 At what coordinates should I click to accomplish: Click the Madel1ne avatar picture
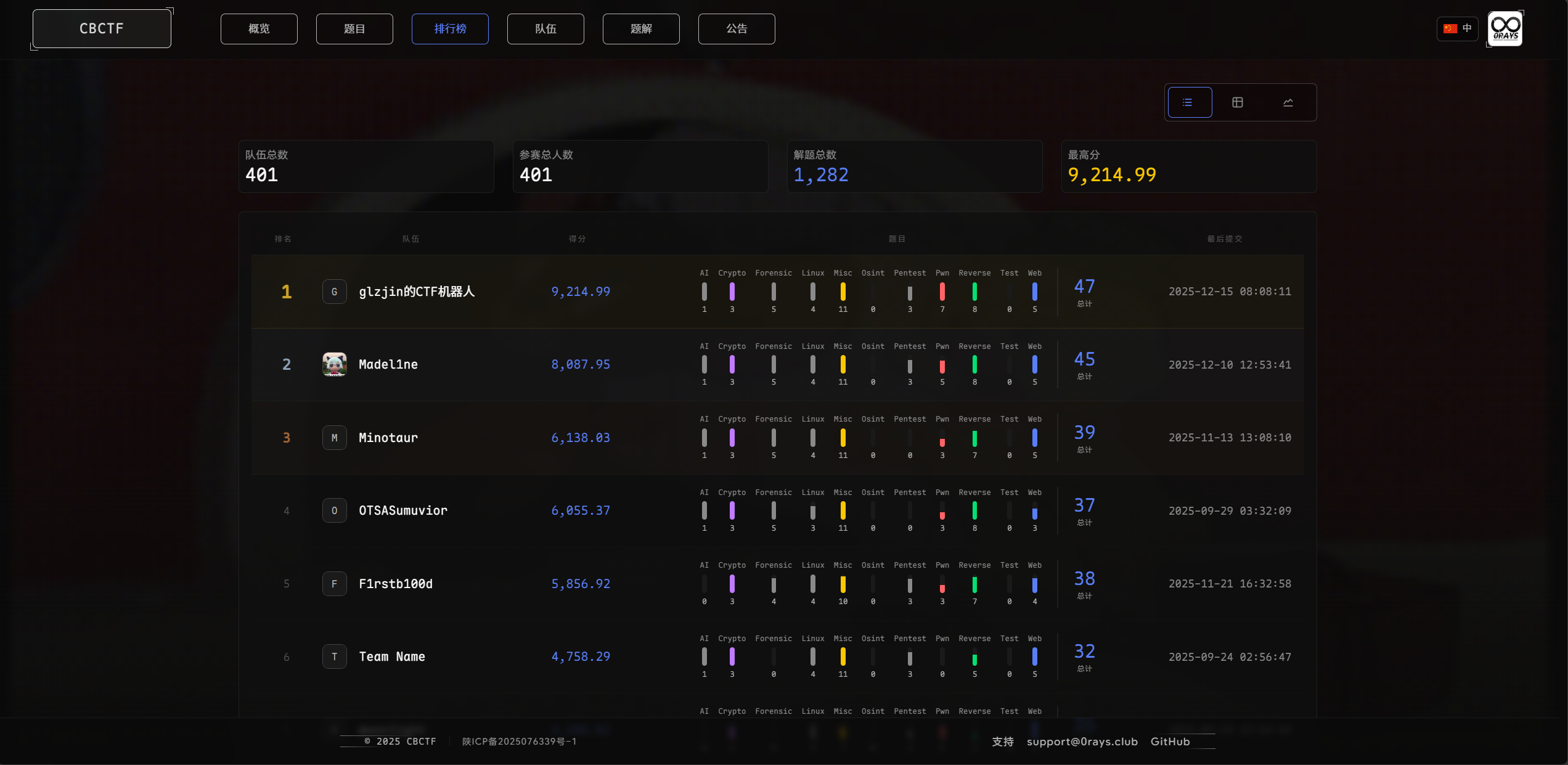click(x=335, y=364)
